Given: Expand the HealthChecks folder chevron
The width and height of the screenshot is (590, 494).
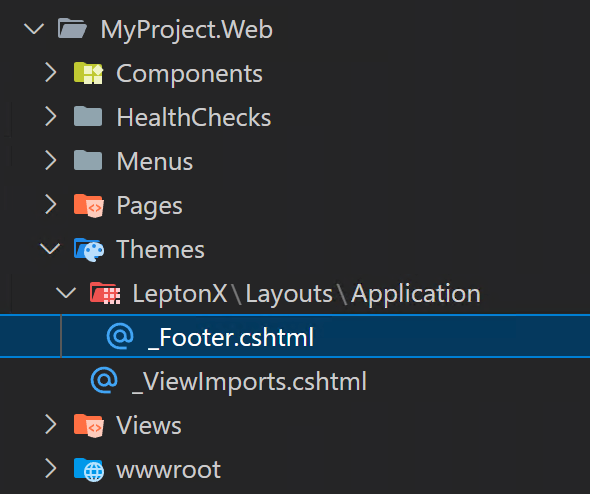Looking at the screenshot, I should coord(50,117).
